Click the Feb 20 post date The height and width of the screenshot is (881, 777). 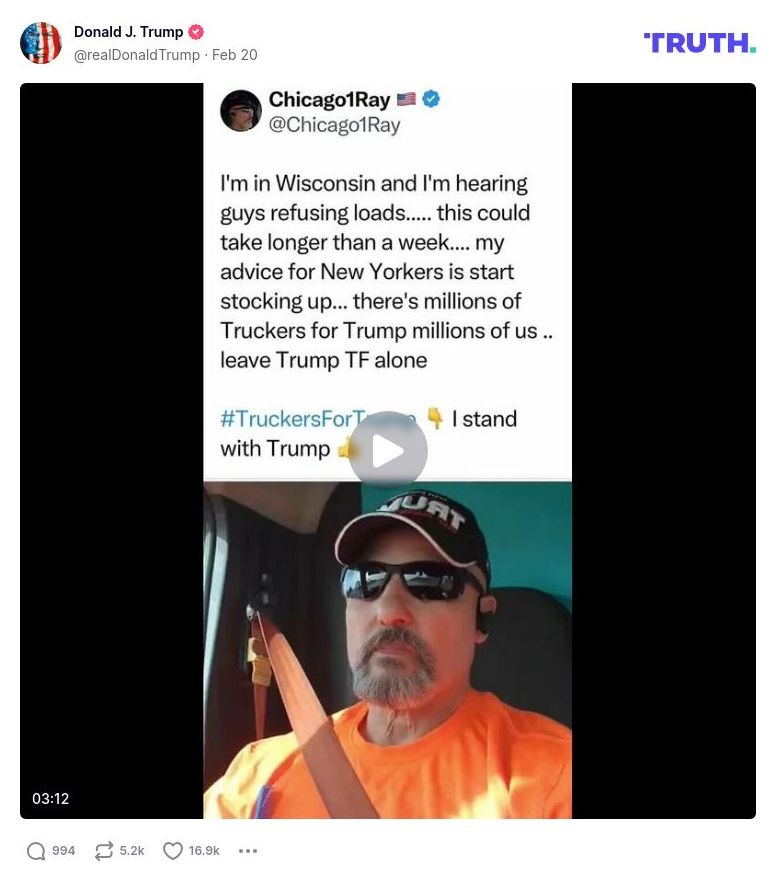tap(234, 55)
